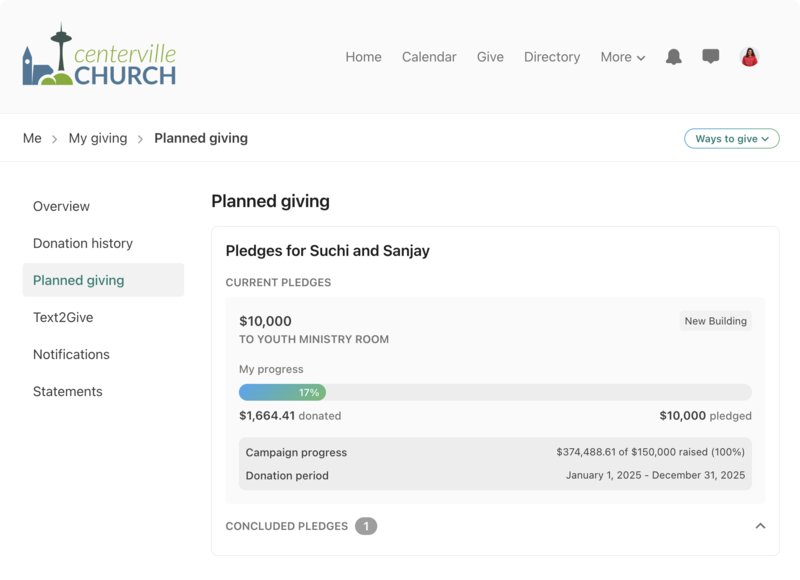This screenshot has width=800, height=580.
Task: Open the chat messages icon
Action: click(x=711, y=57)
